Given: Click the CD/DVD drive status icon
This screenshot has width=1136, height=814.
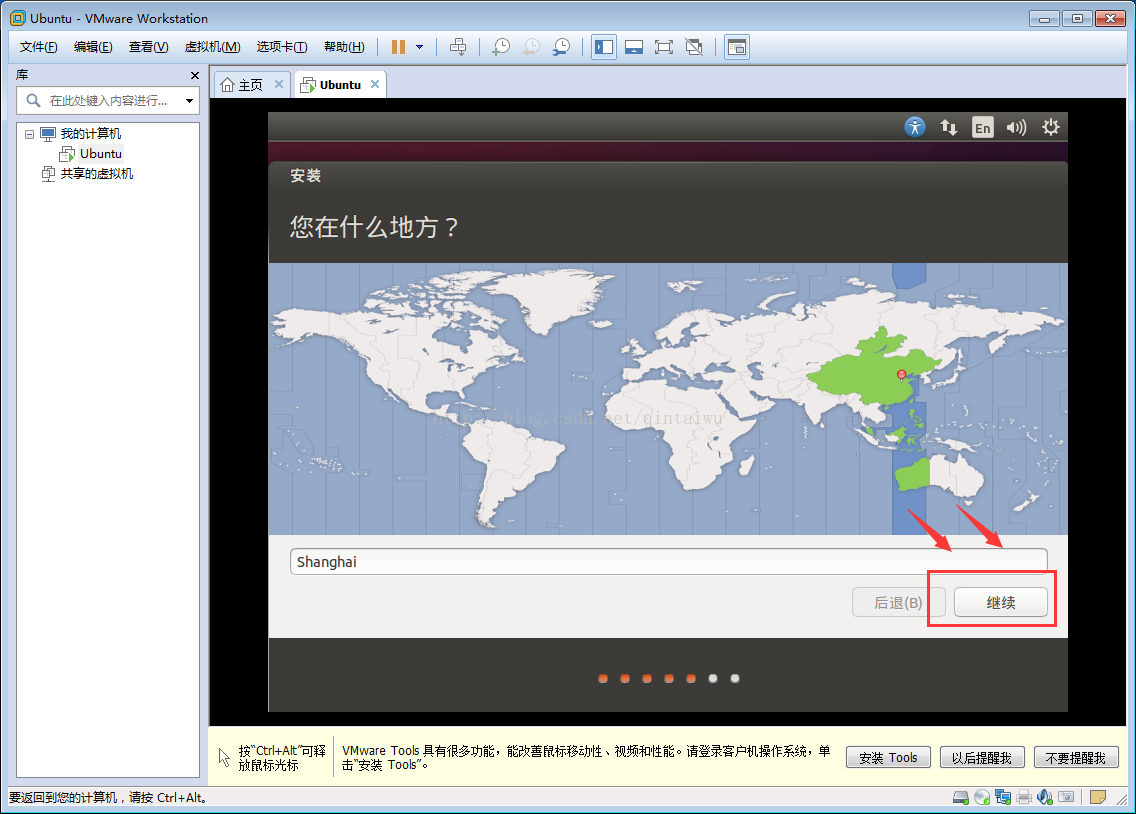Looking at the screenshot, I should point(982,797).
